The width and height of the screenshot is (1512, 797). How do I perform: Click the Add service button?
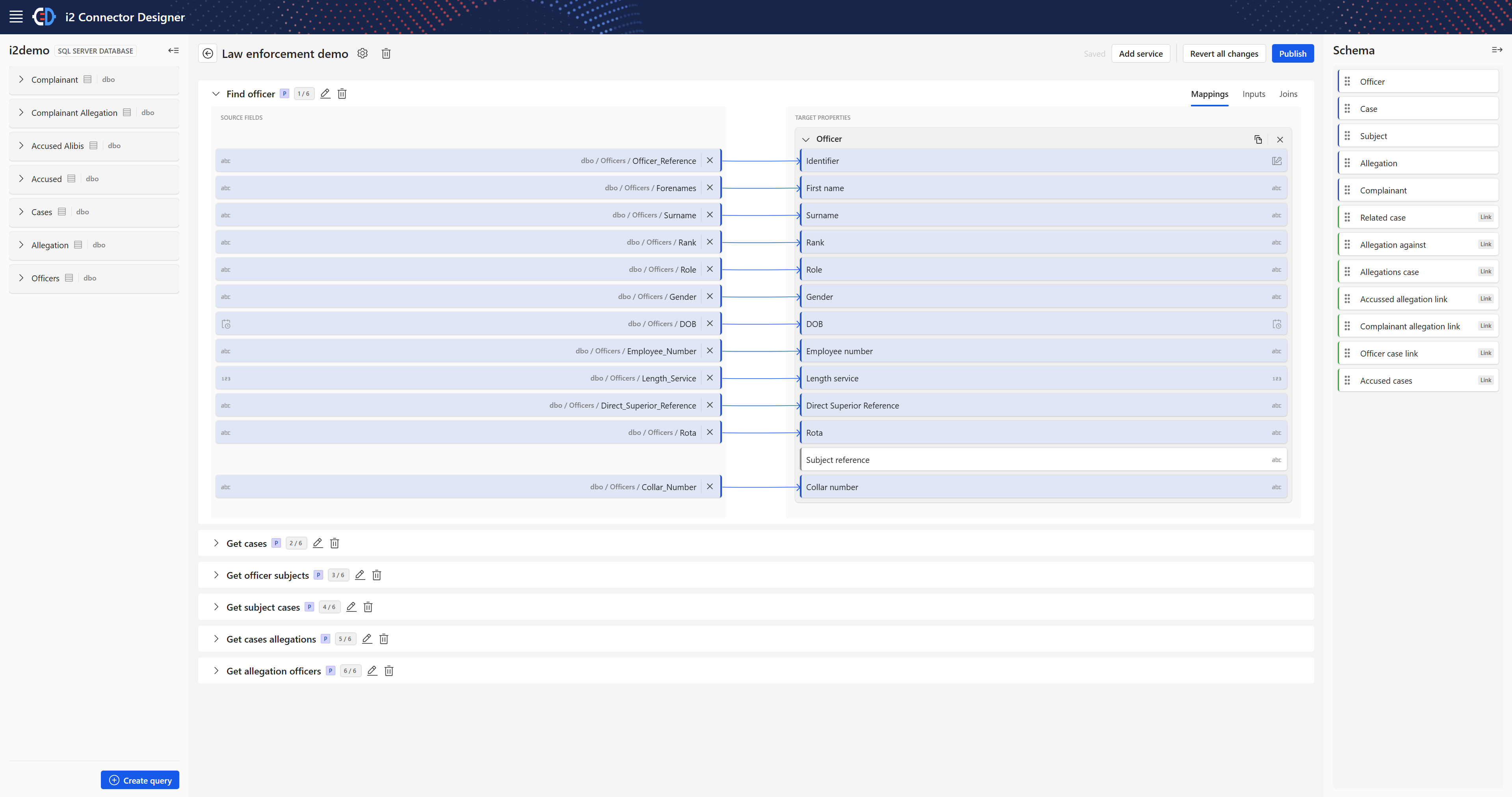pos(1141,54)
